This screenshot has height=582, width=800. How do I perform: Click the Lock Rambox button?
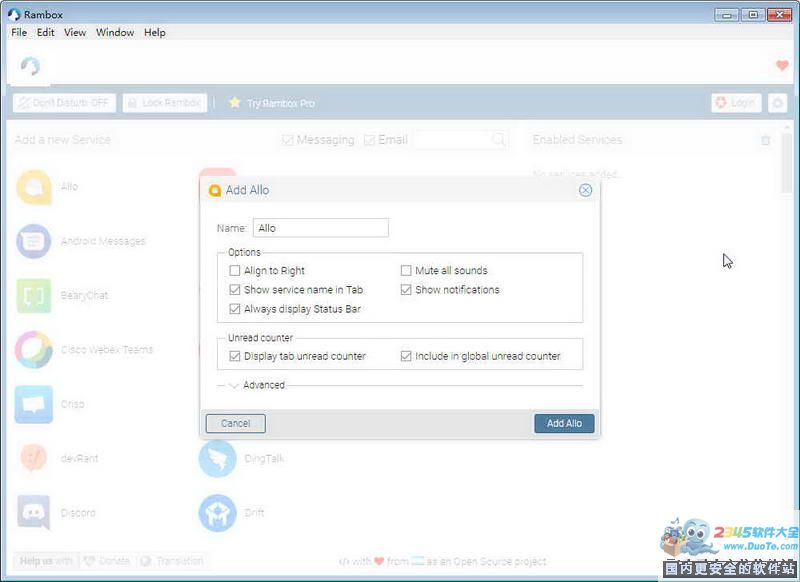coord(165,103)
